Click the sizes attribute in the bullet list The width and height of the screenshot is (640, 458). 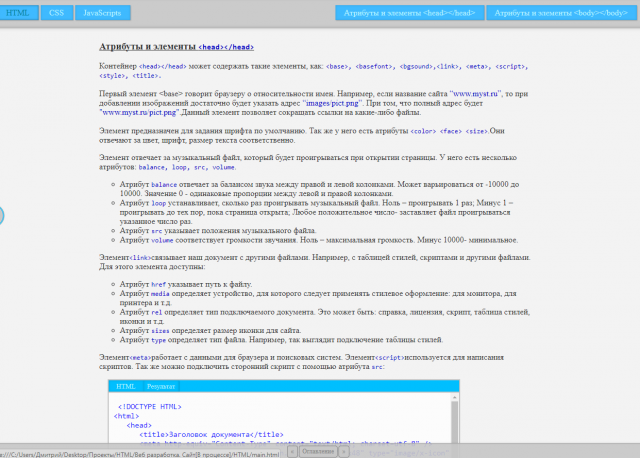(x=160, y=331)
